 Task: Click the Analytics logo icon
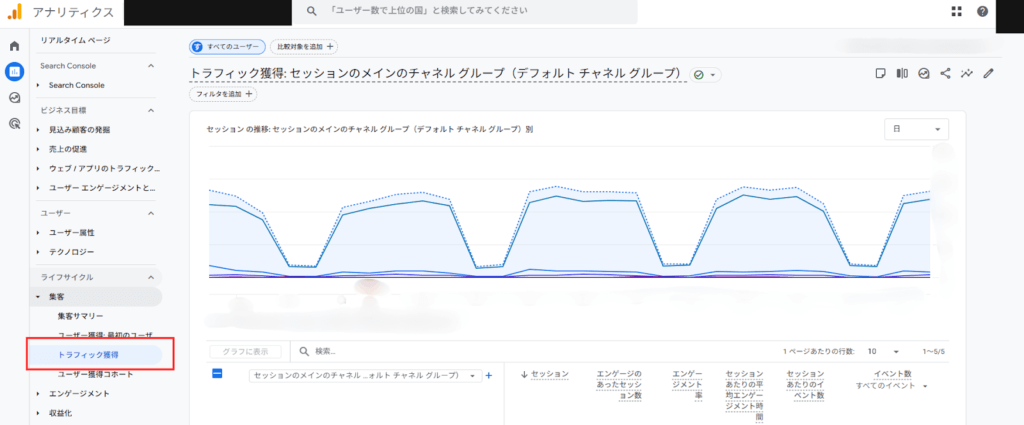[14, 11]
